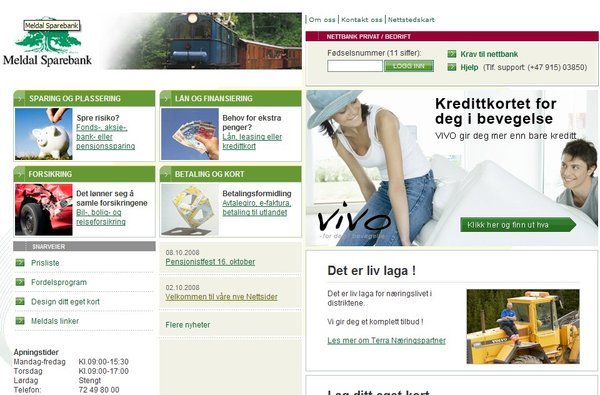
Task: Click green icon next to Meldals linker
Action: tap(20, 321)
